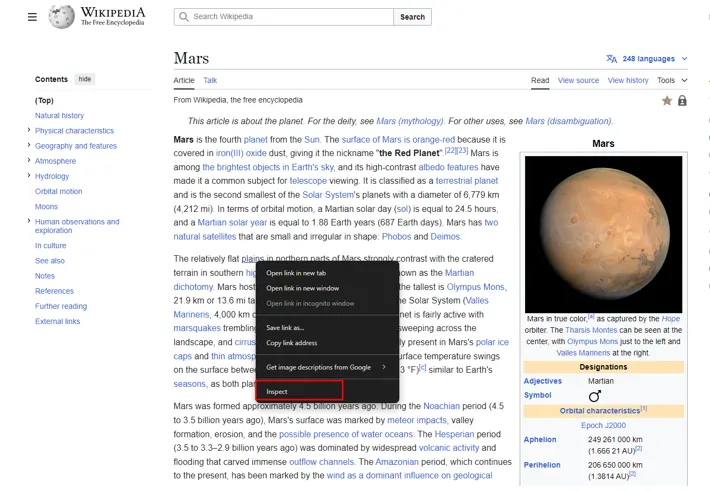Viewport: 710px width, 491px height.
Task: Open the Read tab
Action: pos(540,80)
